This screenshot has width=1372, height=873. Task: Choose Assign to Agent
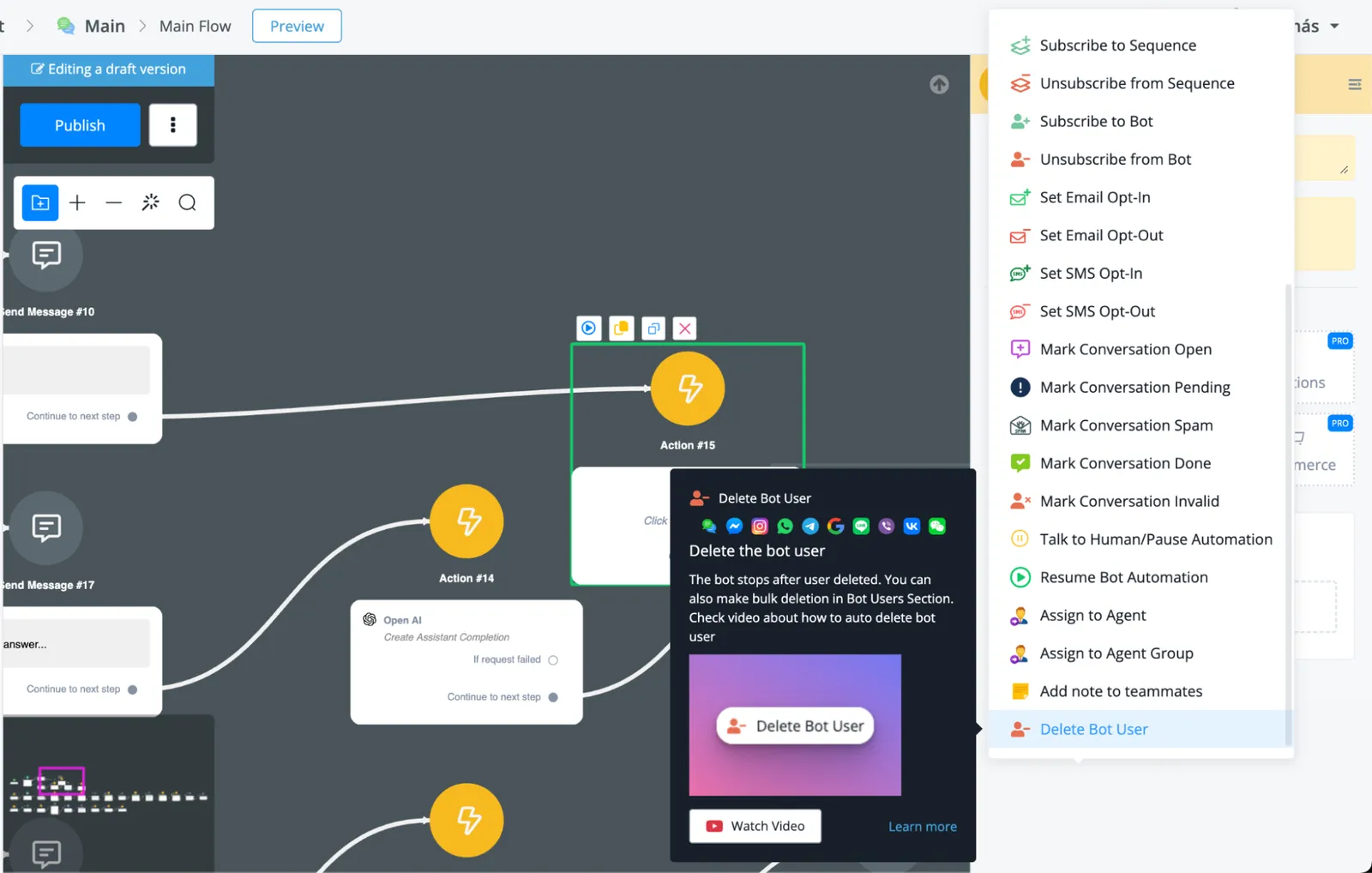[x=1140, y=615]
